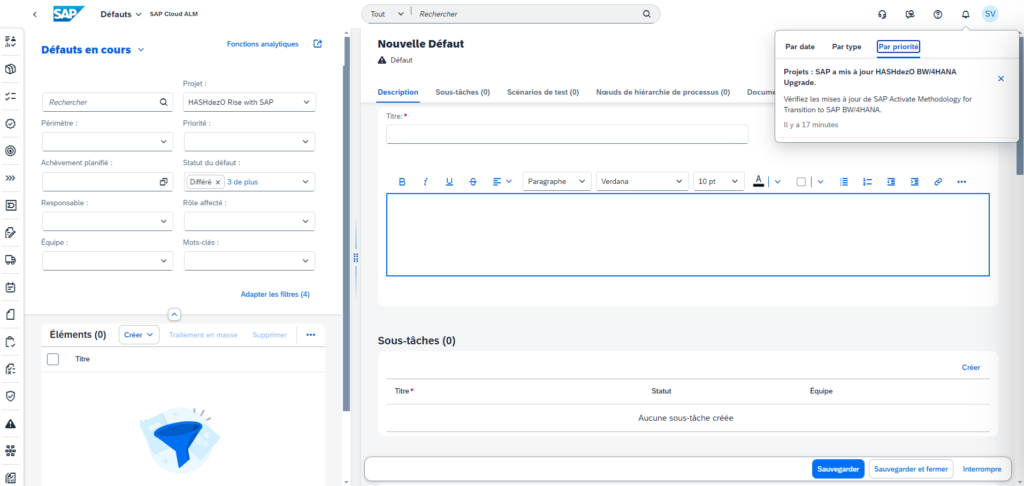Open the Défauts app title dropdown
Screen dimensions: 1024x486
click(x=121, y=14)
